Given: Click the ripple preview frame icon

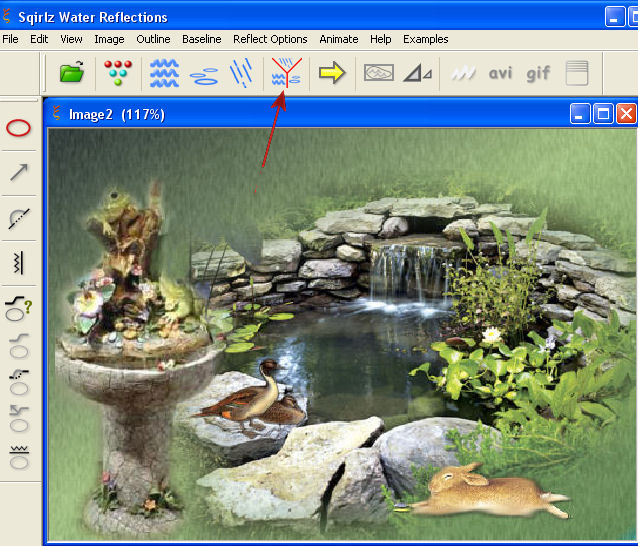Looking at the screenshot, I should pos(379,73).
